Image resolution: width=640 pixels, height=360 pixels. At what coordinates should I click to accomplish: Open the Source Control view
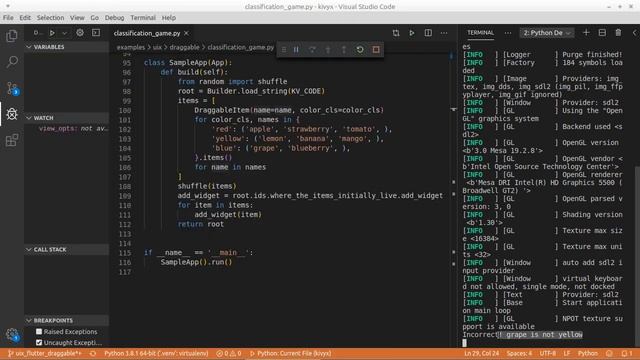pos(12,88)
